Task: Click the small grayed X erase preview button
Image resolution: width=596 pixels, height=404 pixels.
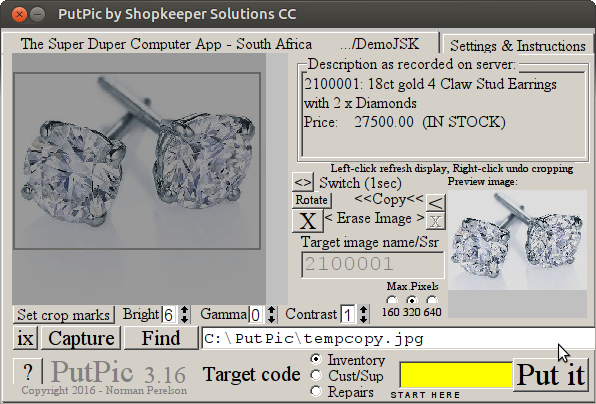Action: pyautogui.click(x=435, y=221)
